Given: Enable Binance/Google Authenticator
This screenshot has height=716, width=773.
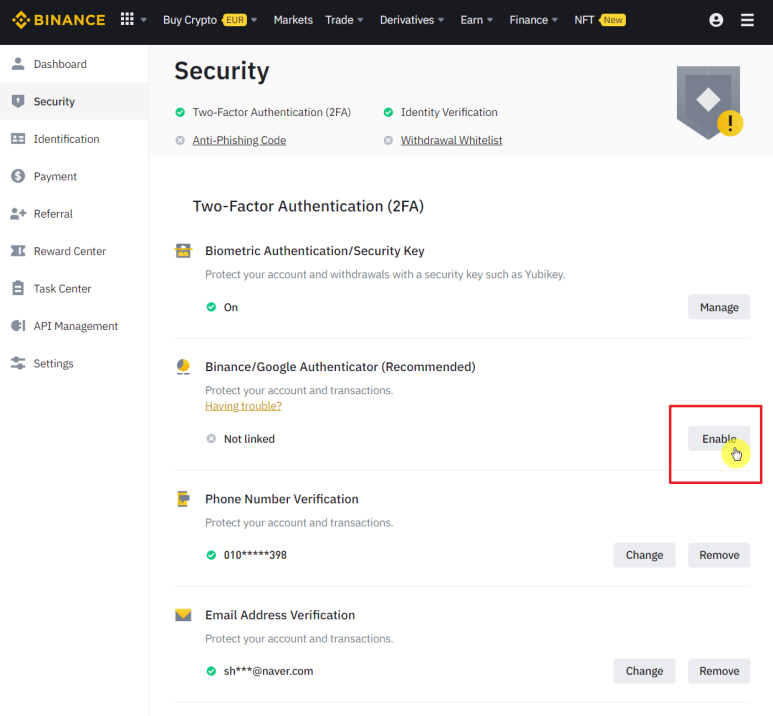Looking at the screenshot, I should click(x=718, y=439).
